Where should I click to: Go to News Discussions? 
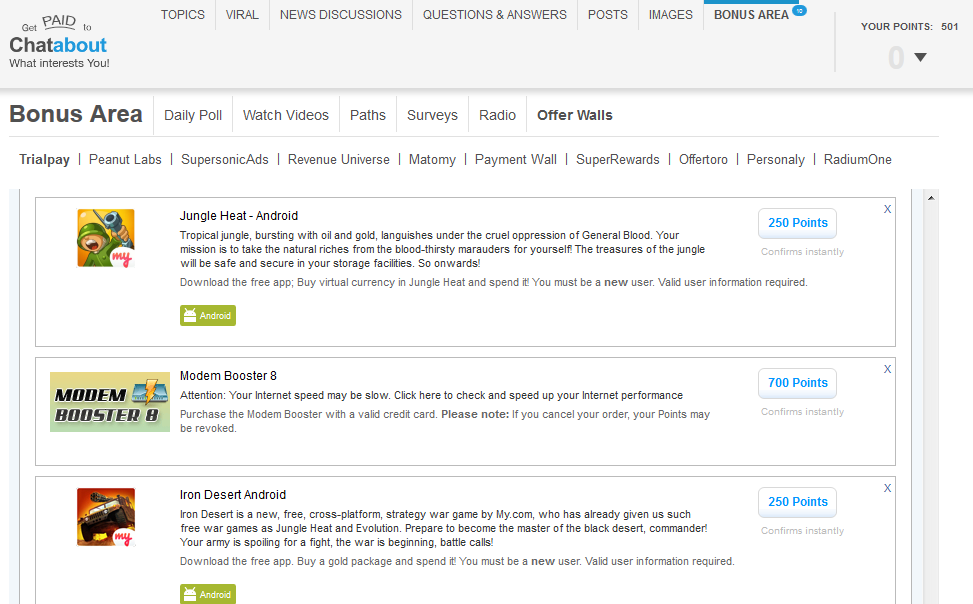[341, 14]
